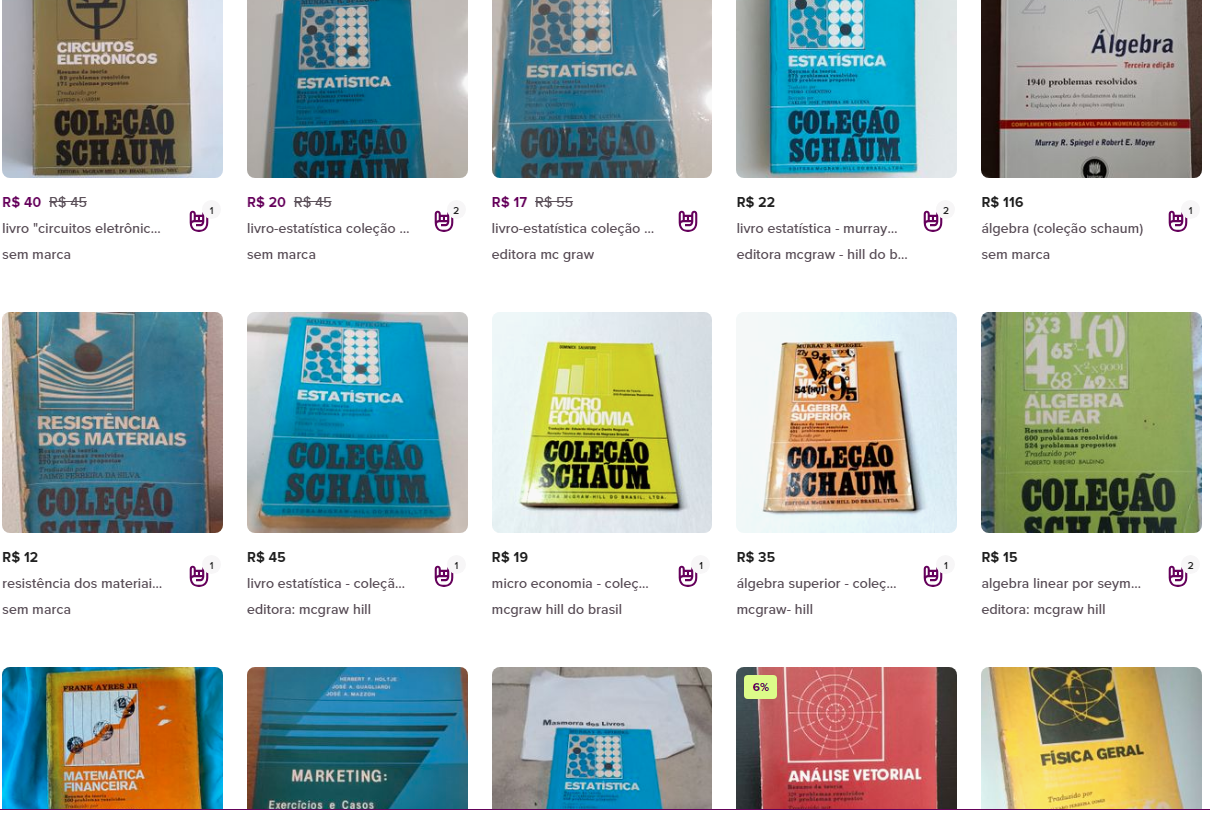Open the green Álgebra Linear book photo

pyautogui.click(x=1091, y=422)
